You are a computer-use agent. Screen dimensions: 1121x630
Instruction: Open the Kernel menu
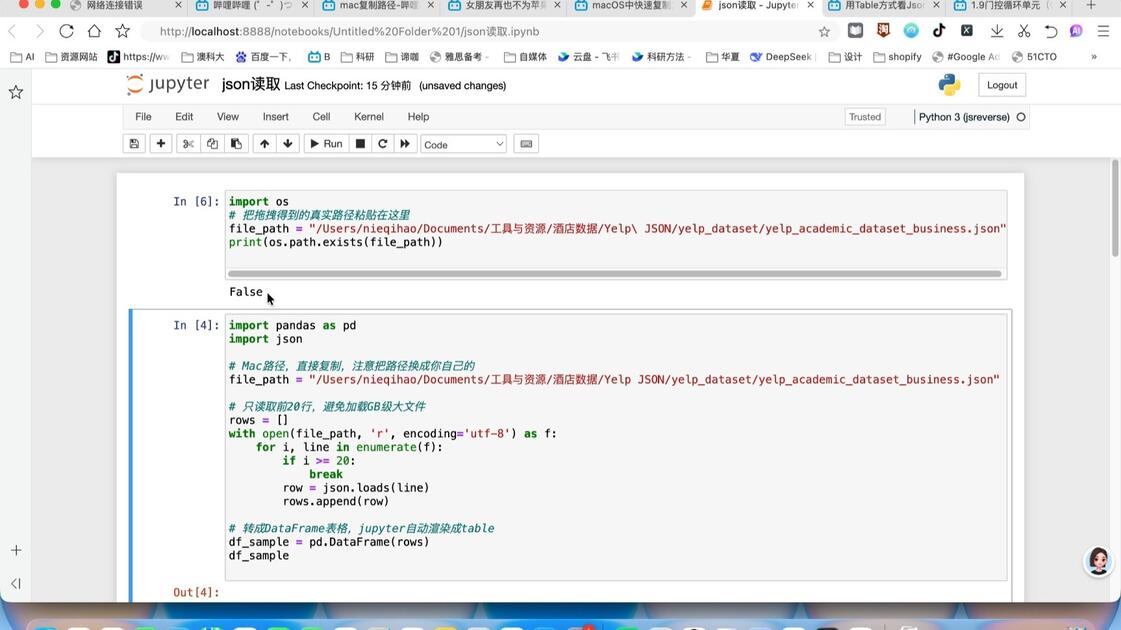369,117
